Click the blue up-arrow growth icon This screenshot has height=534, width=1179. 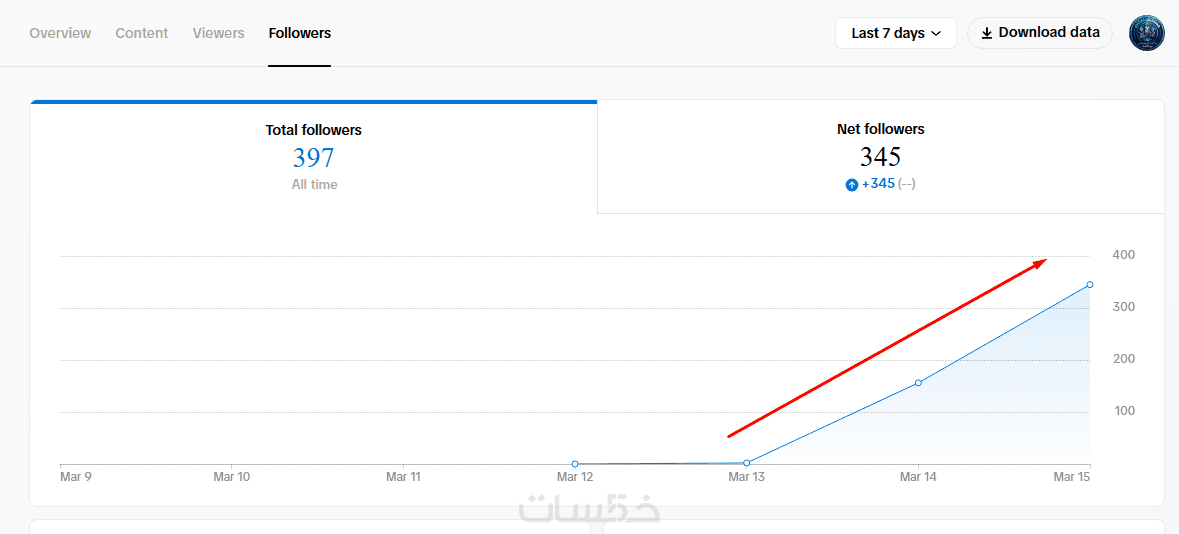pyautogui.click(x=852, y=185)
